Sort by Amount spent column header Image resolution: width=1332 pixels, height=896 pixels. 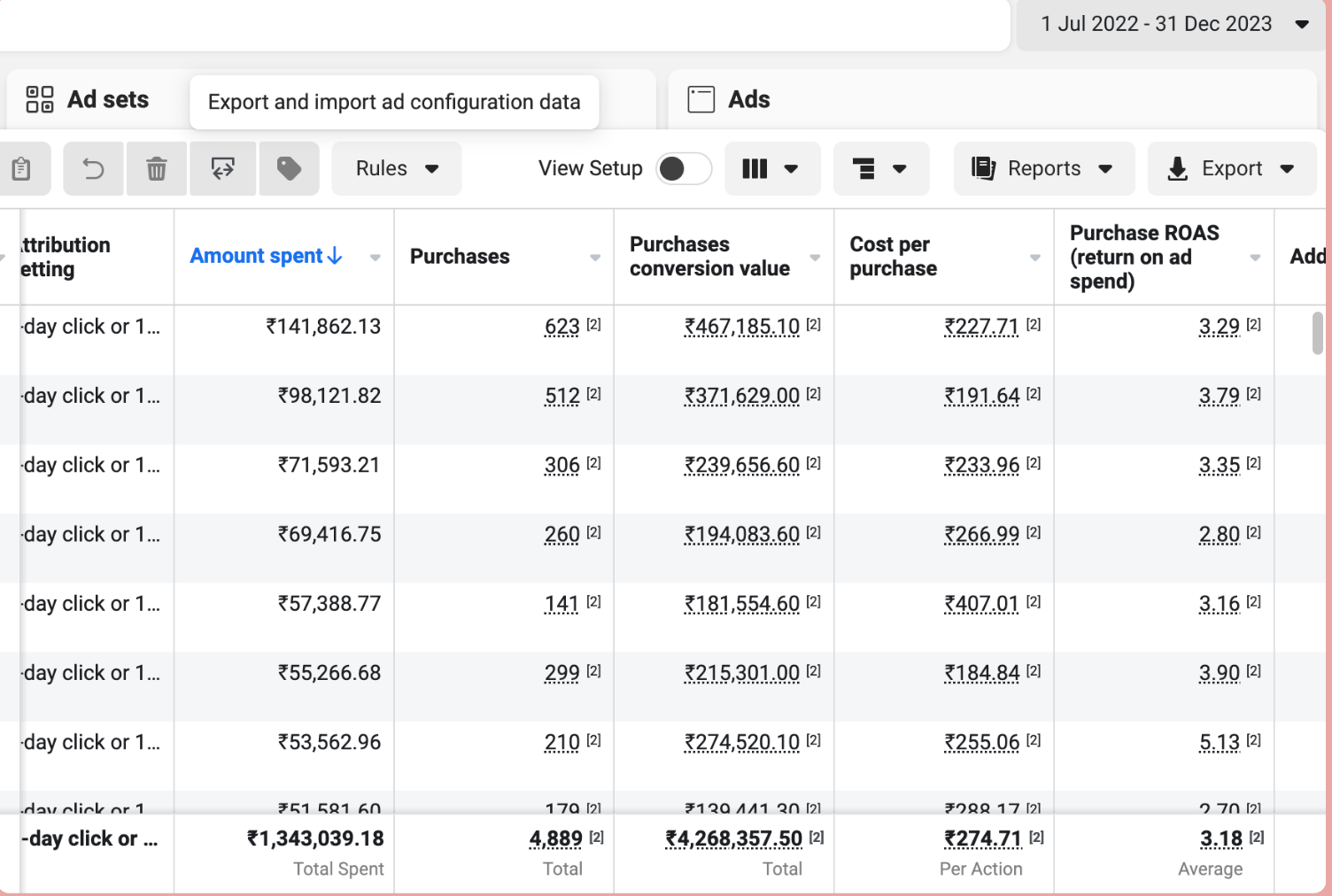pyautogui.click(x=257, y=256)
